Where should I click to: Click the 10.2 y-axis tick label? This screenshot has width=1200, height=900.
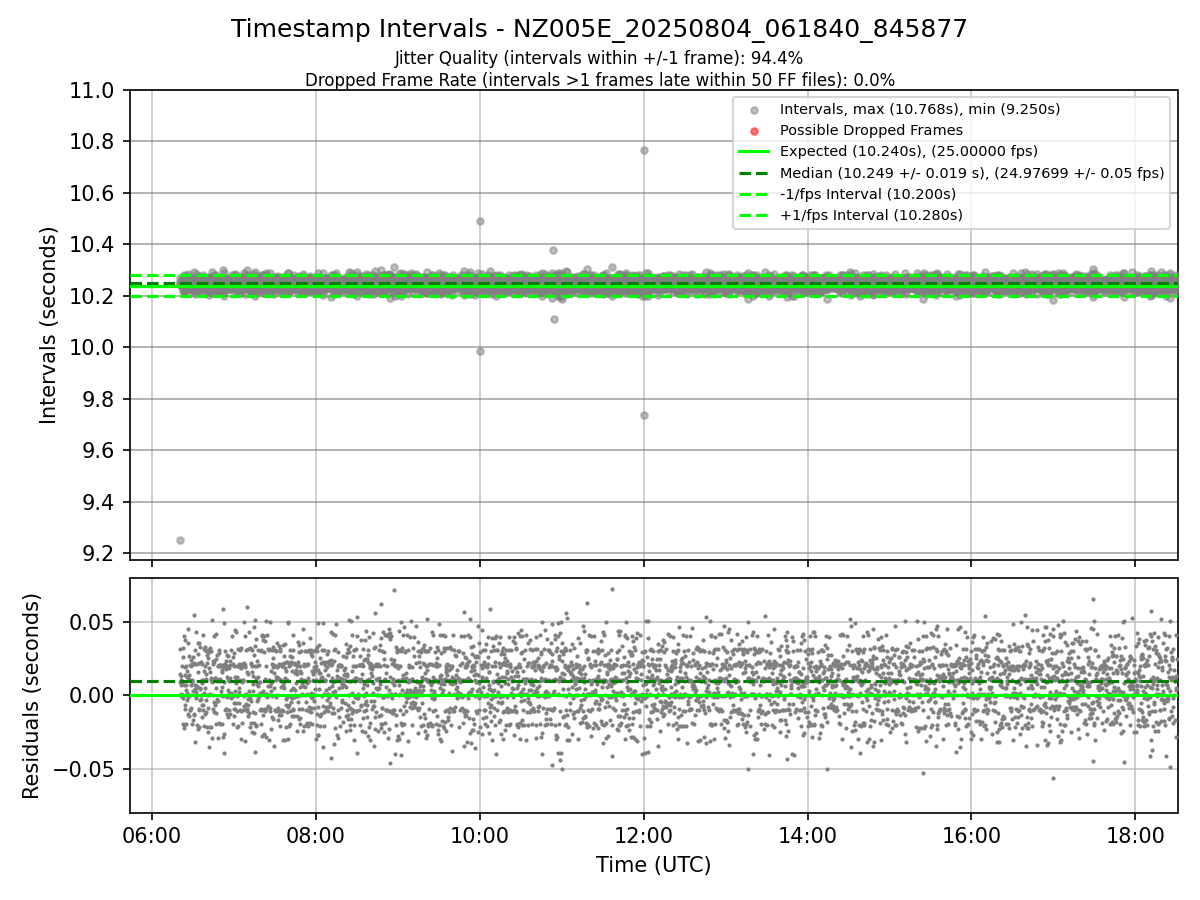98,296
